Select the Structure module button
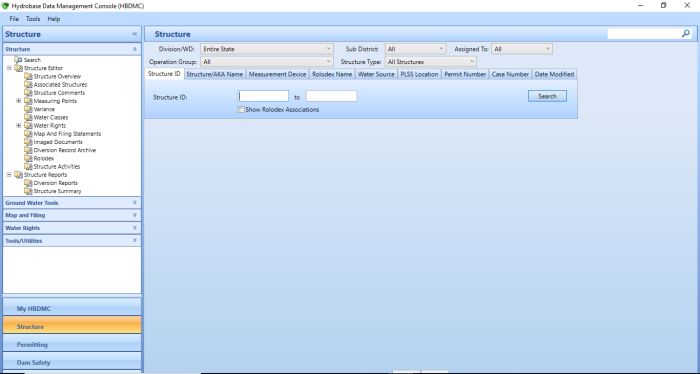Screen dimensions: 700x374 click(x=72, y=326)
